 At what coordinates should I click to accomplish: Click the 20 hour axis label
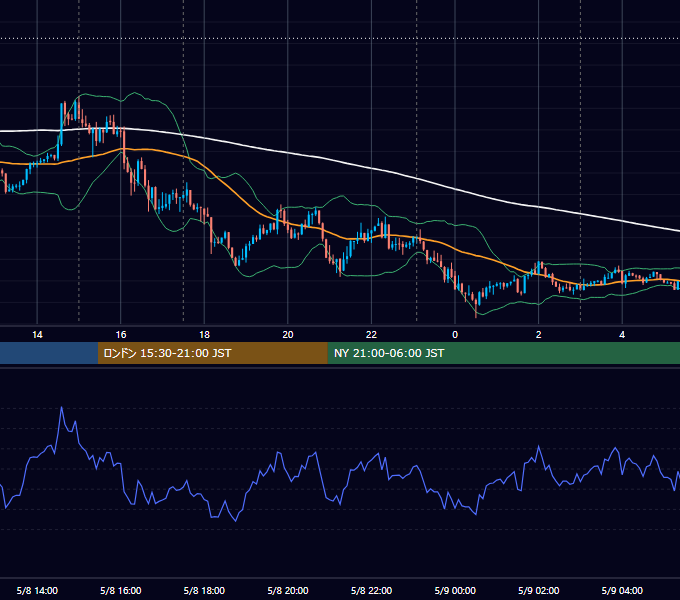point(288,335)
